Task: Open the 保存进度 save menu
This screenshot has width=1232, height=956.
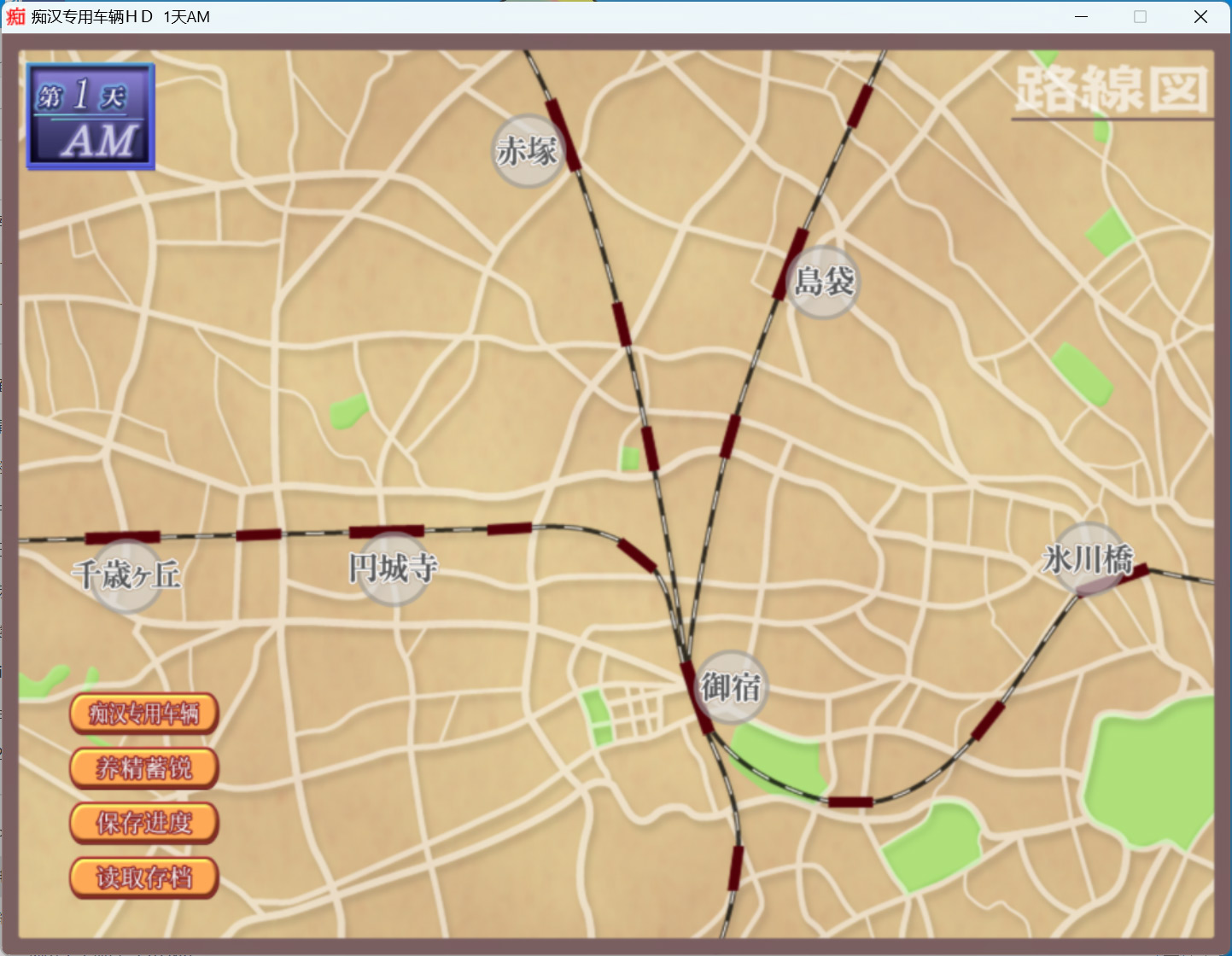Action: (144, 823)
